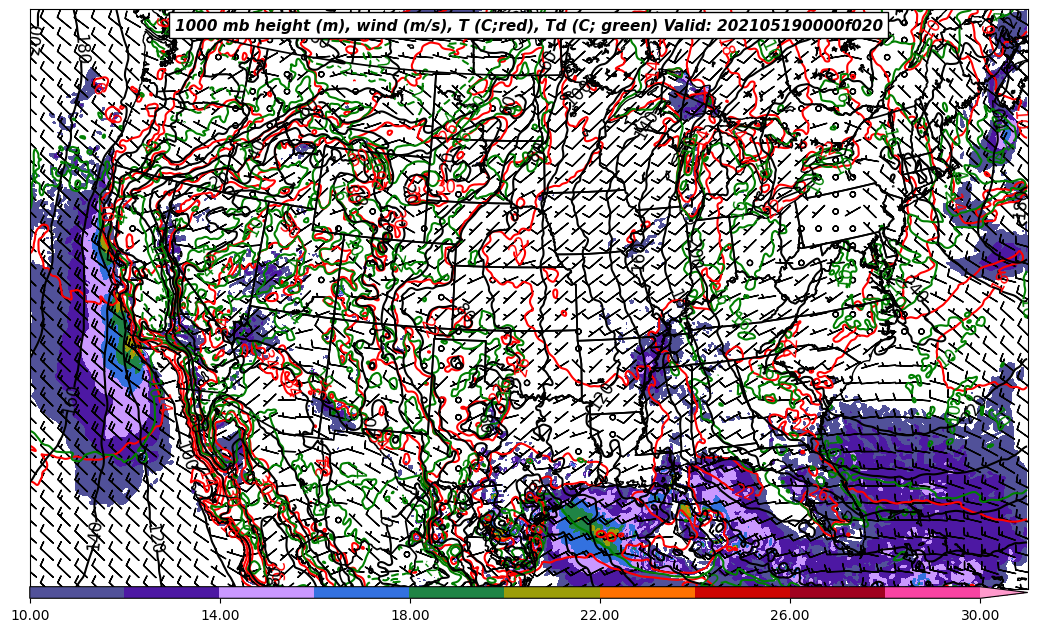This screenshot has width=1037, height=632.
Task: Click the 30.00 colorbar tick label
Action: tap(980, 615)
